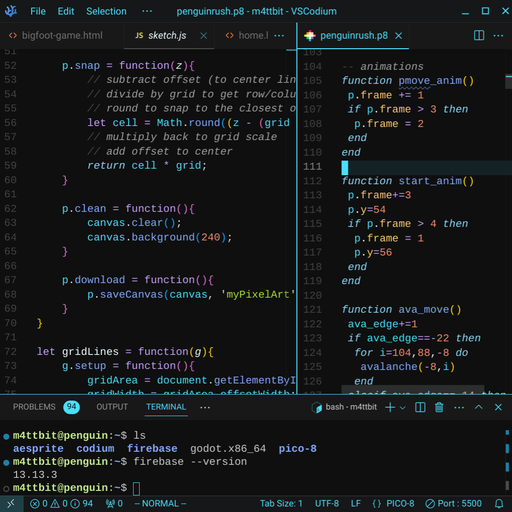Click the terminal input cursor after prompt
The image size is (512, 512).
click(136, 488)
